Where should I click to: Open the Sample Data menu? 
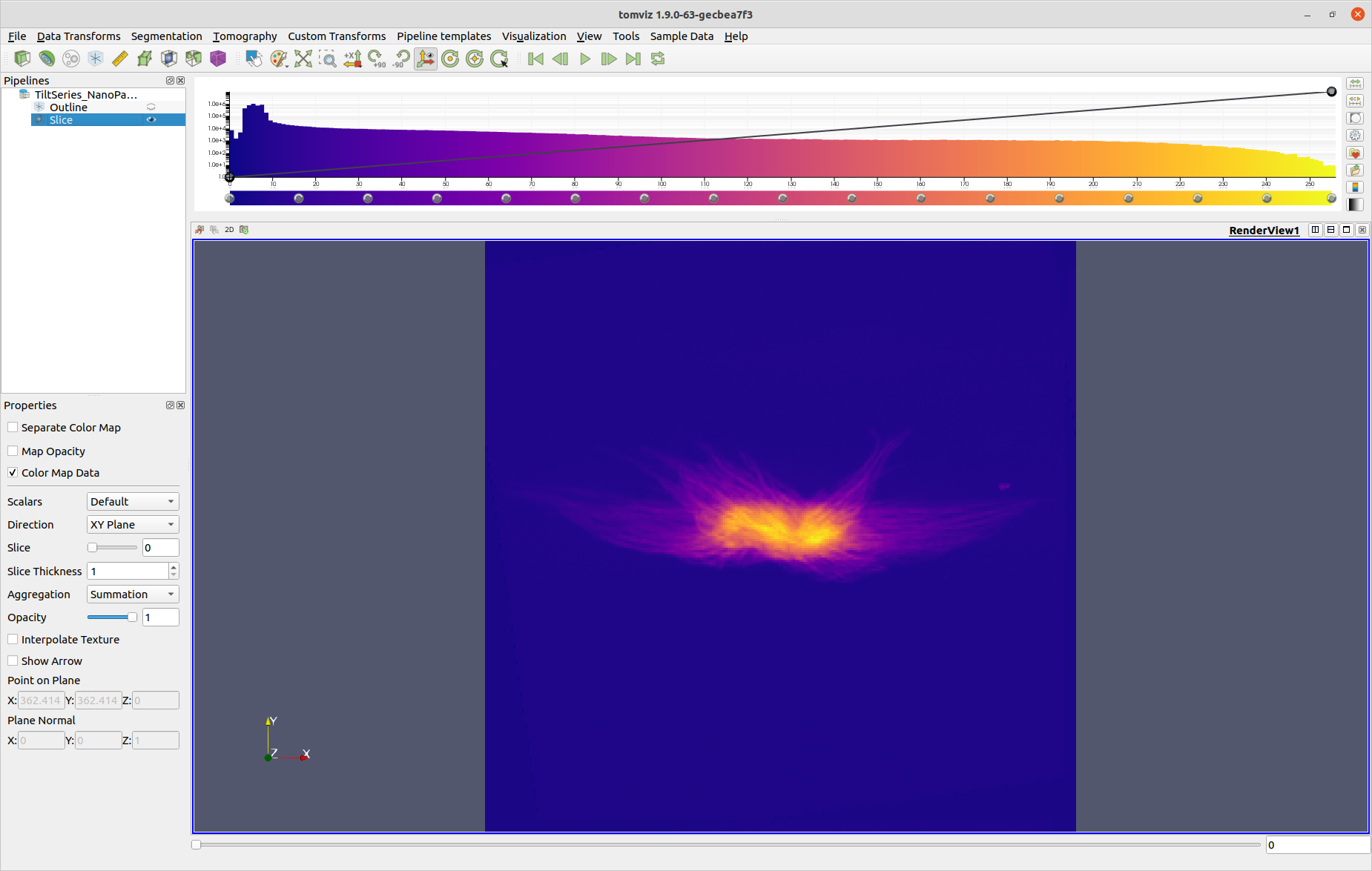click(x=682, y=36)
